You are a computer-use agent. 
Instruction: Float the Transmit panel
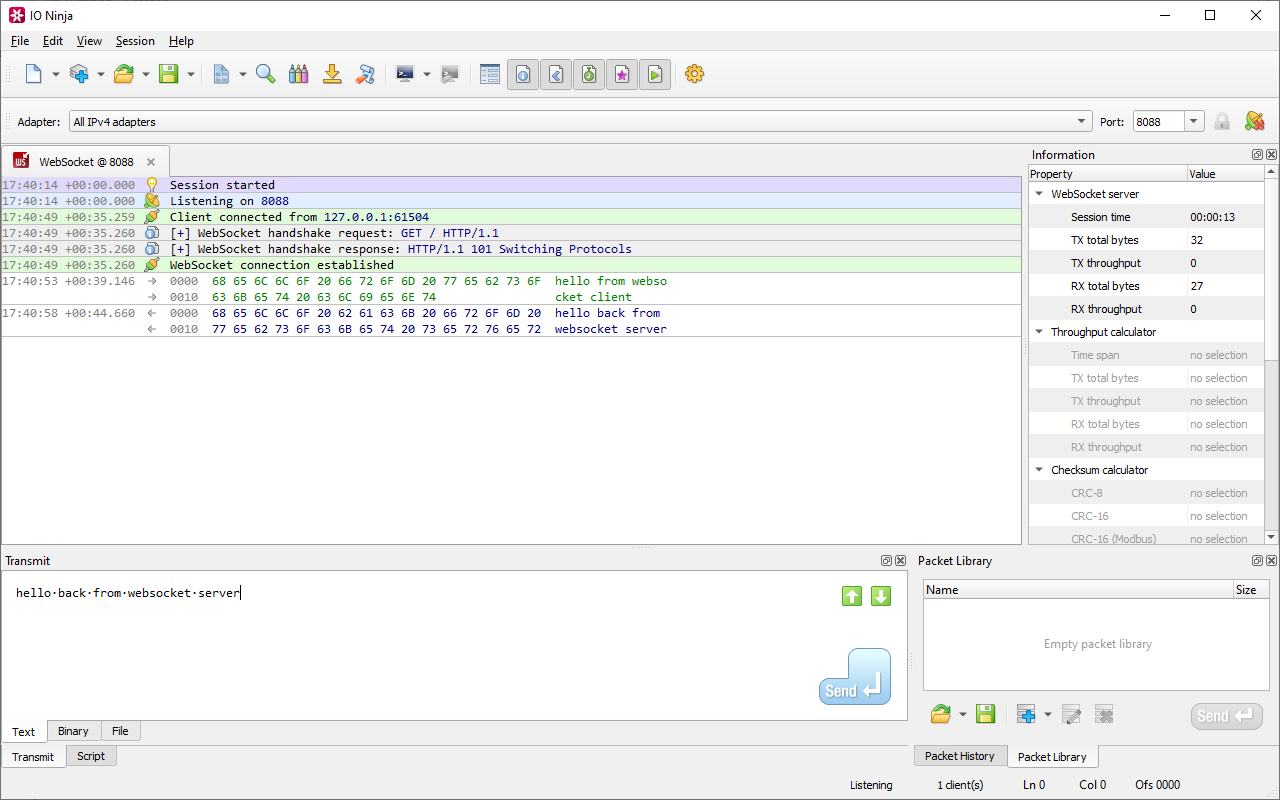(886, 561)
